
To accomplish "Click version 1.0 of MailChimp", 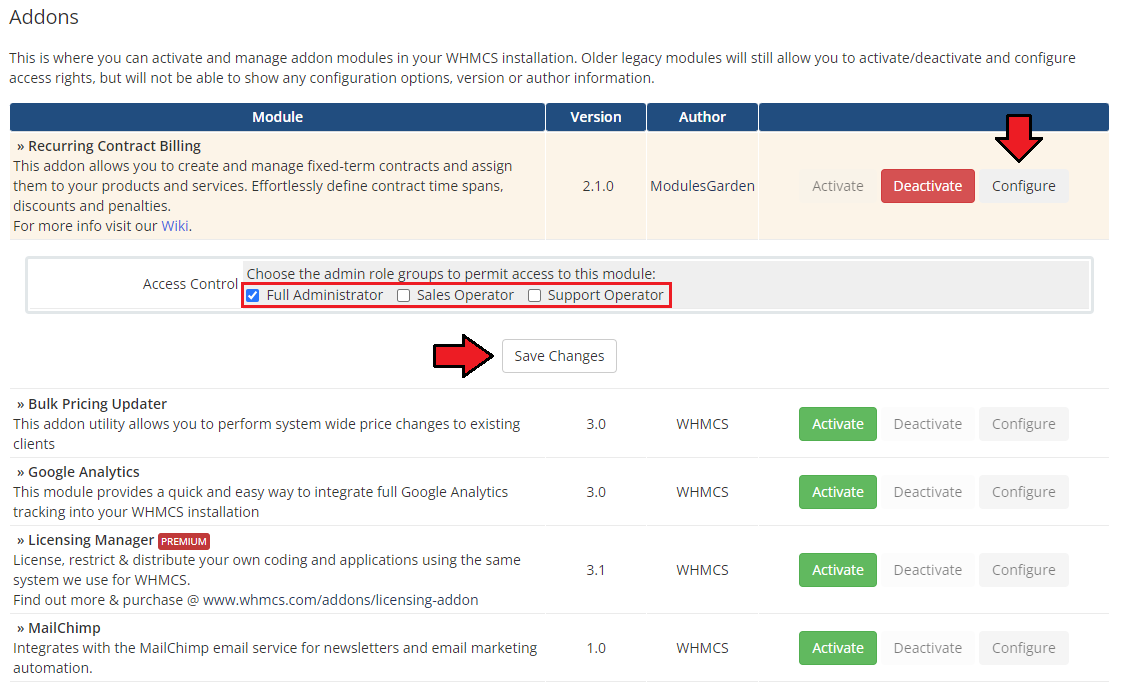I will [596, 648].
